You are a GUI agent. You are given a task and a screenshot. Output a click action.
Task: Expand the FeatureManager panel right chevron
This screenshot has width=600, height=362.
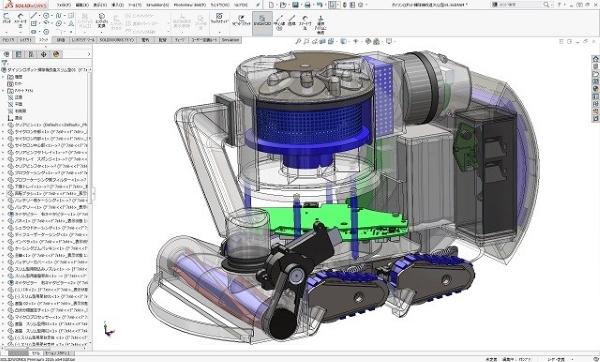point(89,54)
